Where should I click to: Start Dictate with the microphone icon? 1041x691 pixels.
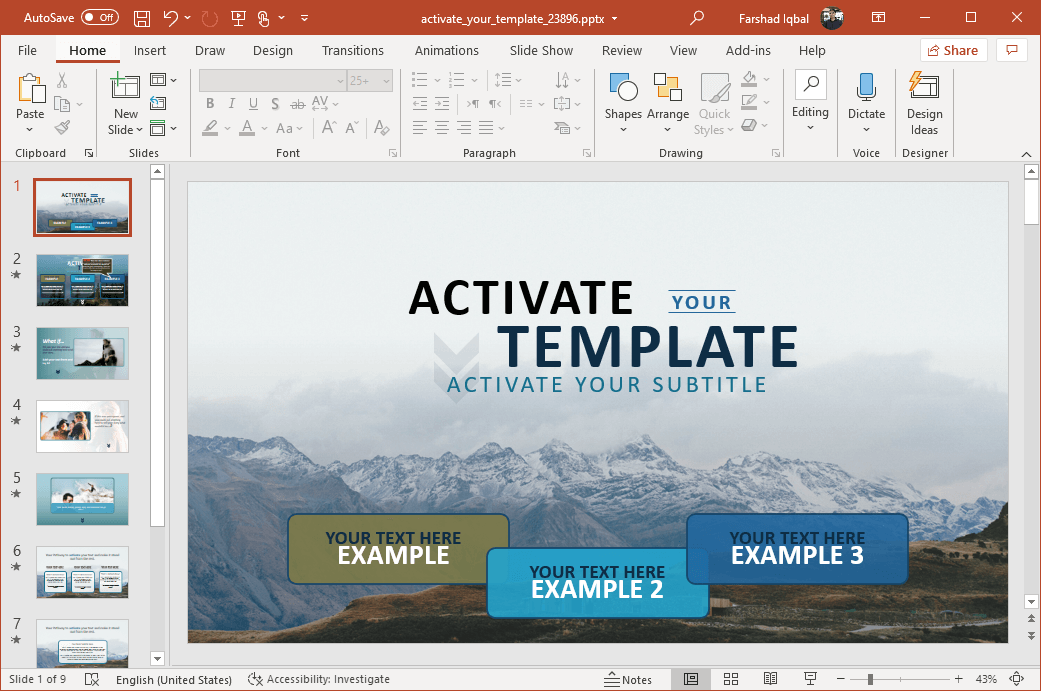point(866,88)
